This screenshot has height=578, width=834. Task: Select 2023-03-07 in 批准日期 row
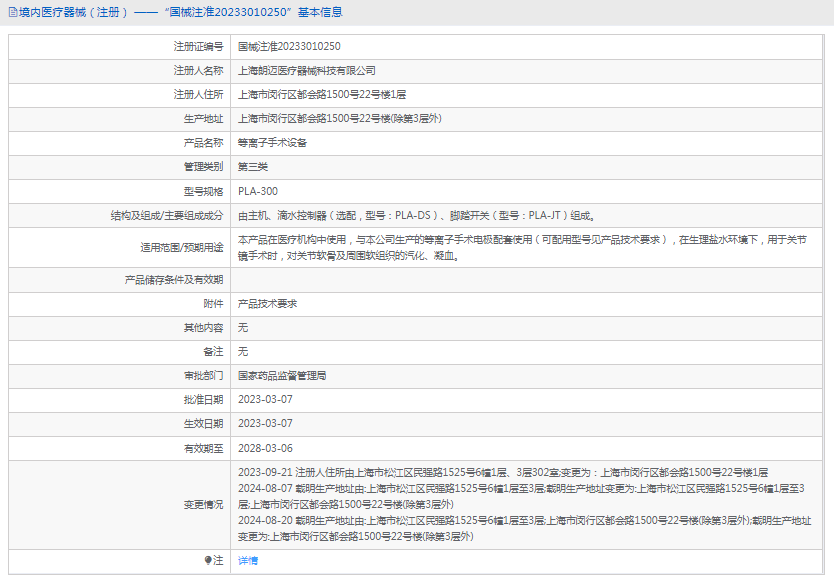[265, 399]
